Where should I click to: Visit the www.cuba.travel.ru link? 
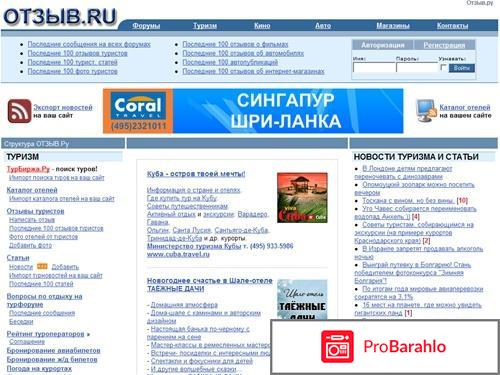click(x=178, y=254)
